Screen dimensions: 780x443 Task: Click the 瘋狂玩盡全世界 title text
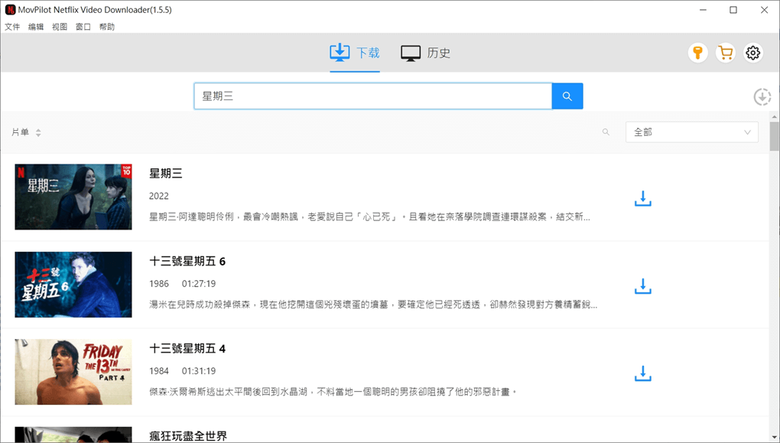(188, 436)
